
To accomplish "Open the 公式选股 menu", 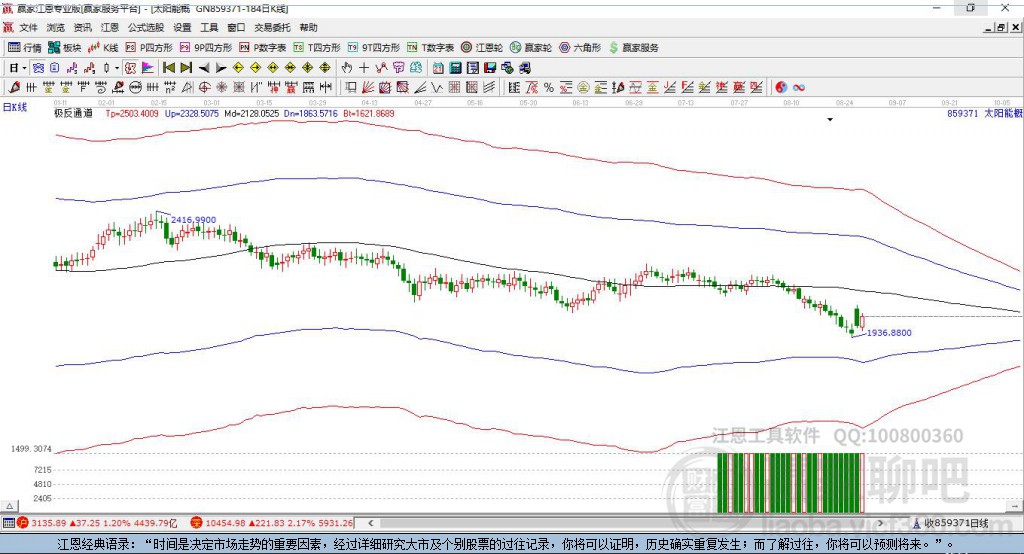I will click(x=145, y=28).
